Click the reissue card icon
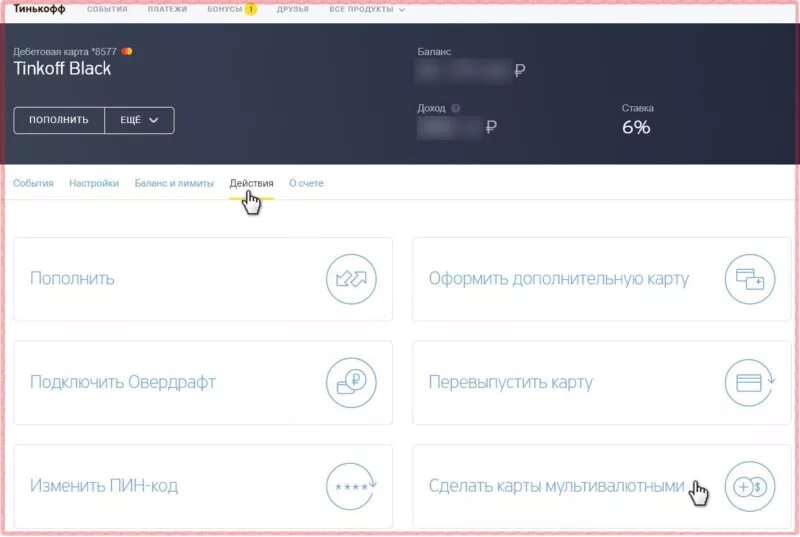 749,382
